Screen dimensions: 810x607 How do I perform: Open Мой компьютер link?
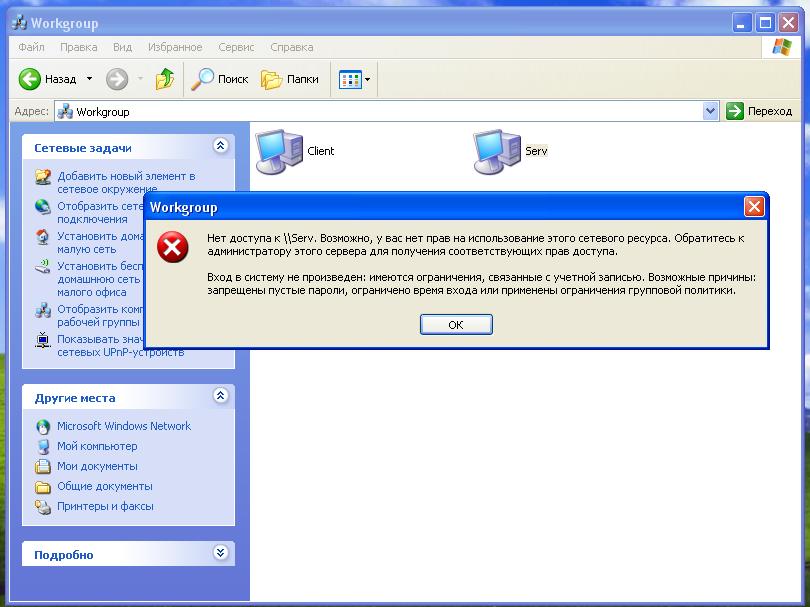(x=97, y=446)
